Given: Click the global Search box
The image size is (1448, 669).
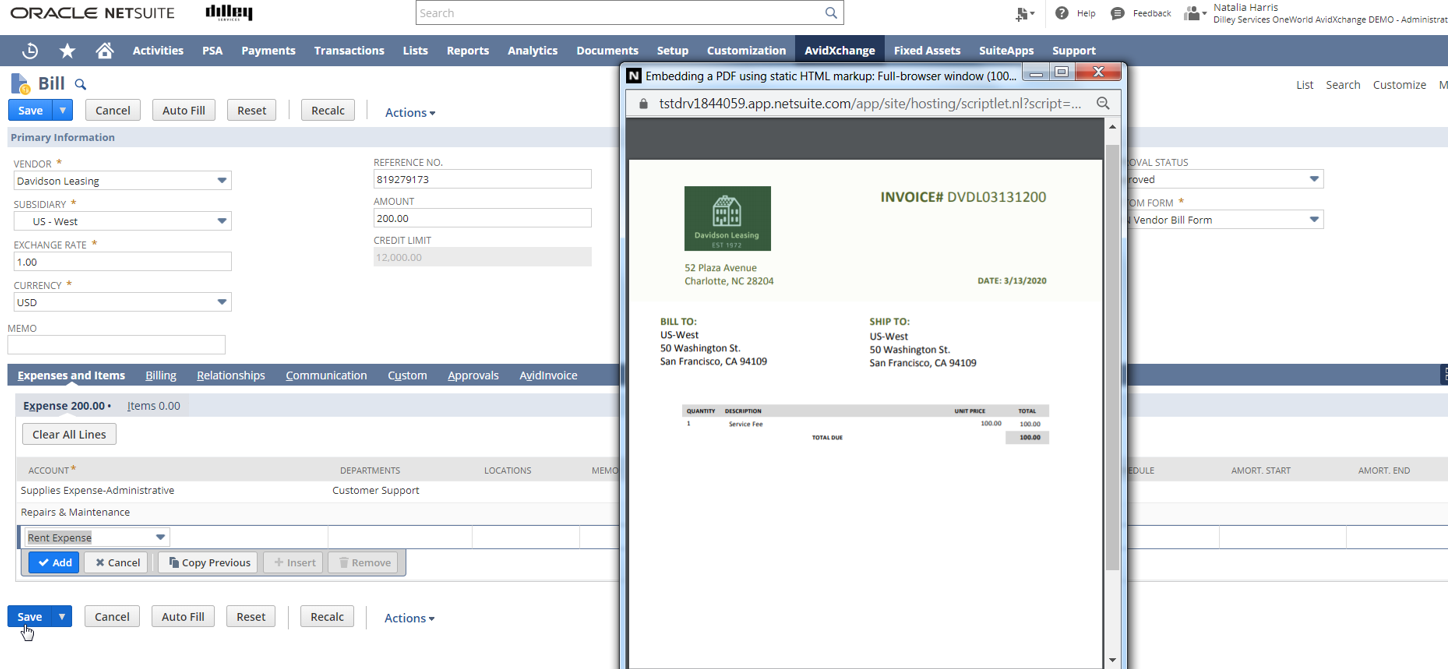Looking at the screenshot, I should [630, 13].
